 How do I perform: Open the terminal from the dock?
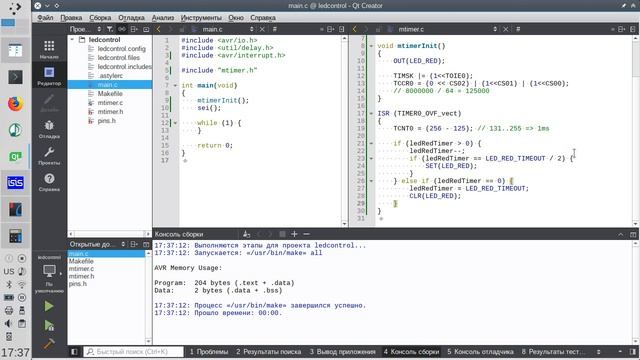point(15,77)
